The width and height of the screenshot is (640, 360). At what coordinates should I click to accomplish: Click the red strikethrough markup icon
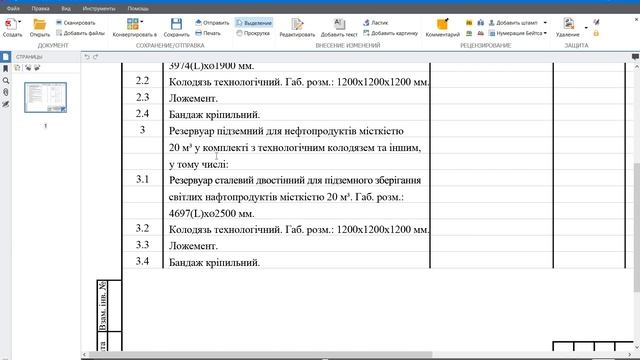(x=480, y=33)
